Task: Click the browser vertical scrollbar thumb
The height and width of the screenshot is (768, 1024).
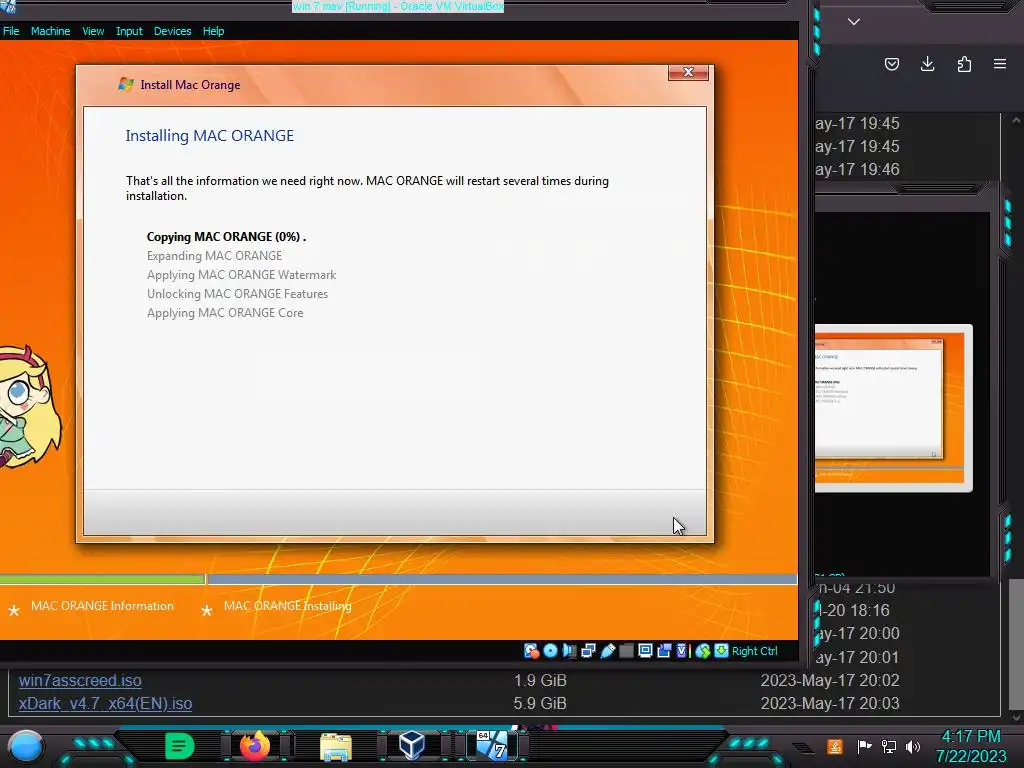Action: pyautogui.click(x=1016, y=644)
